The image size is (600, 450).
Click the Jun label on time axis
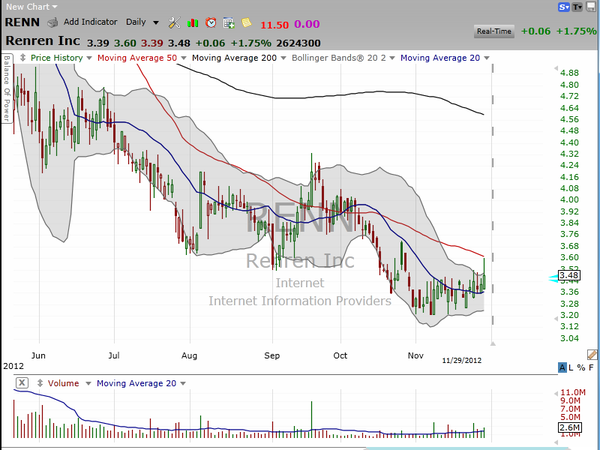click(x=38, y=355)
